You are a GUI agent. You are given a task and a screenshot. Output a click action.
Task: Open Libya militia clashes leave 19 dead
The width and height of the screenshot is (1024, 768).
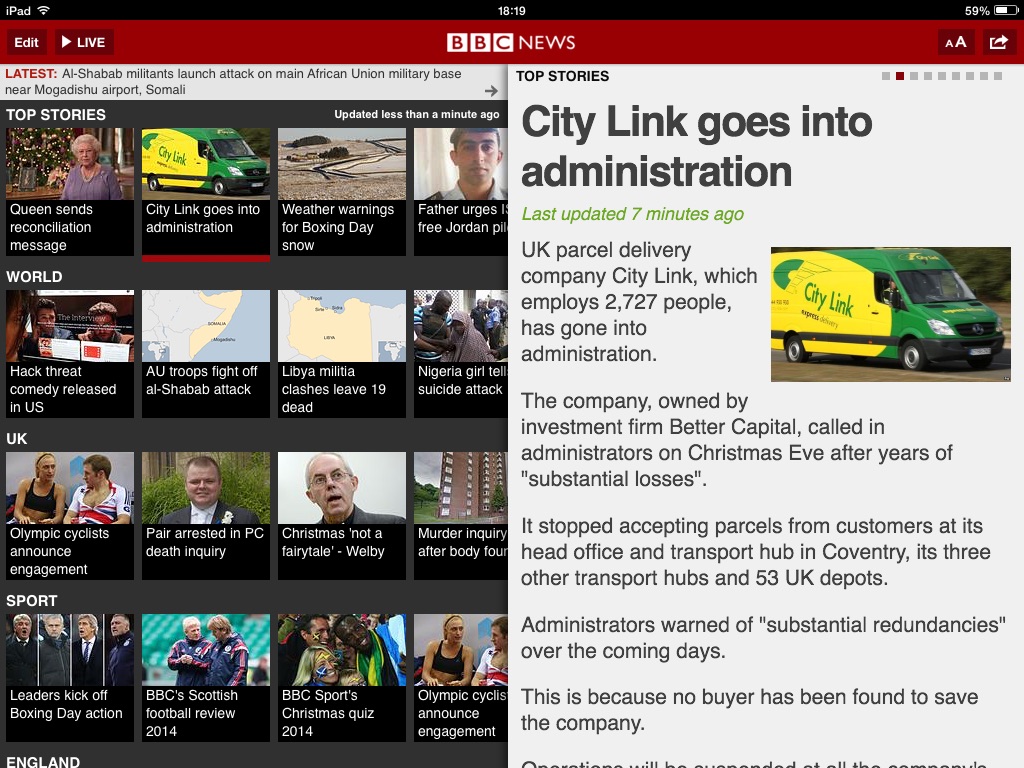tap(342, 353)
